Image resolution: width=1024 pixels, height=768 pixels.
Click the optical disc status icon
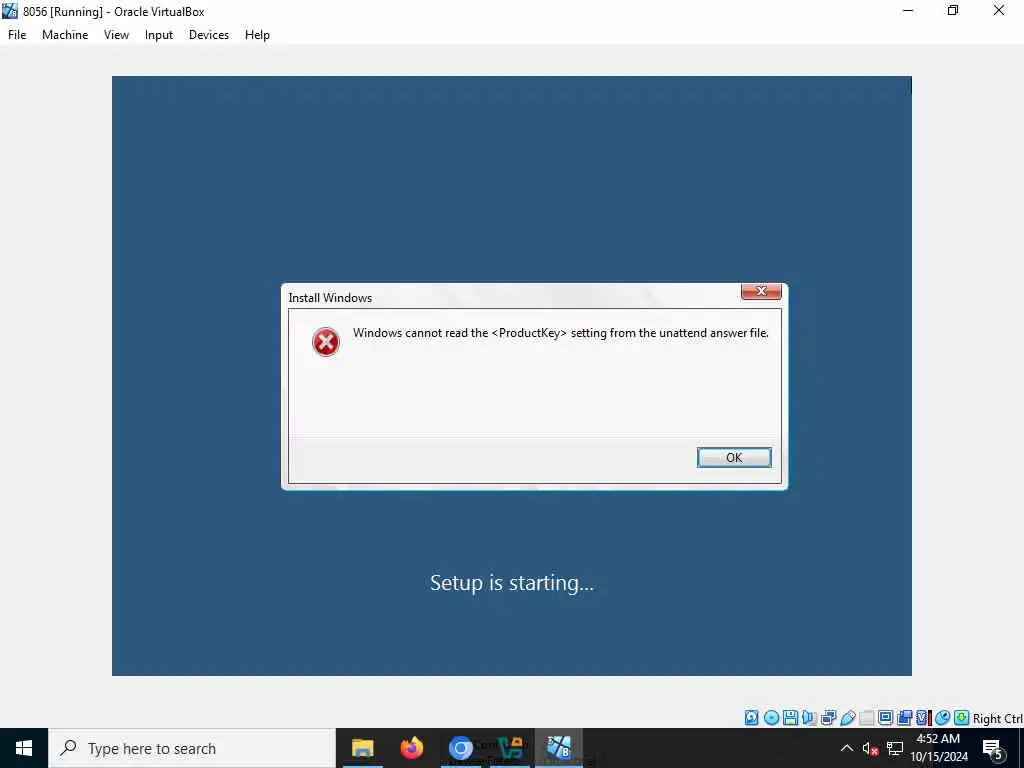tap(771, 718)
